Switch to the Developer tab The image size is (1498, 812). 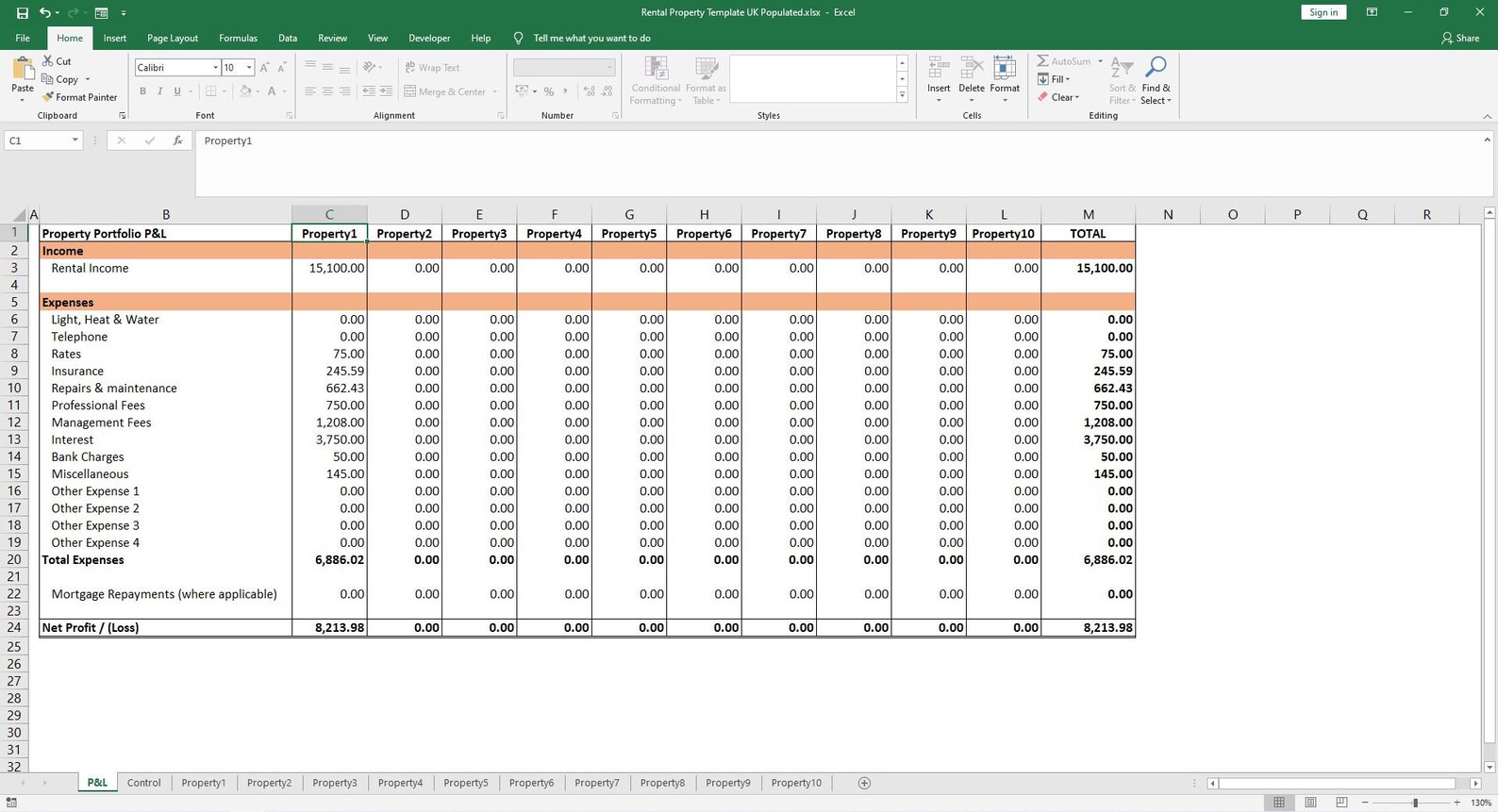click(429, 39)
